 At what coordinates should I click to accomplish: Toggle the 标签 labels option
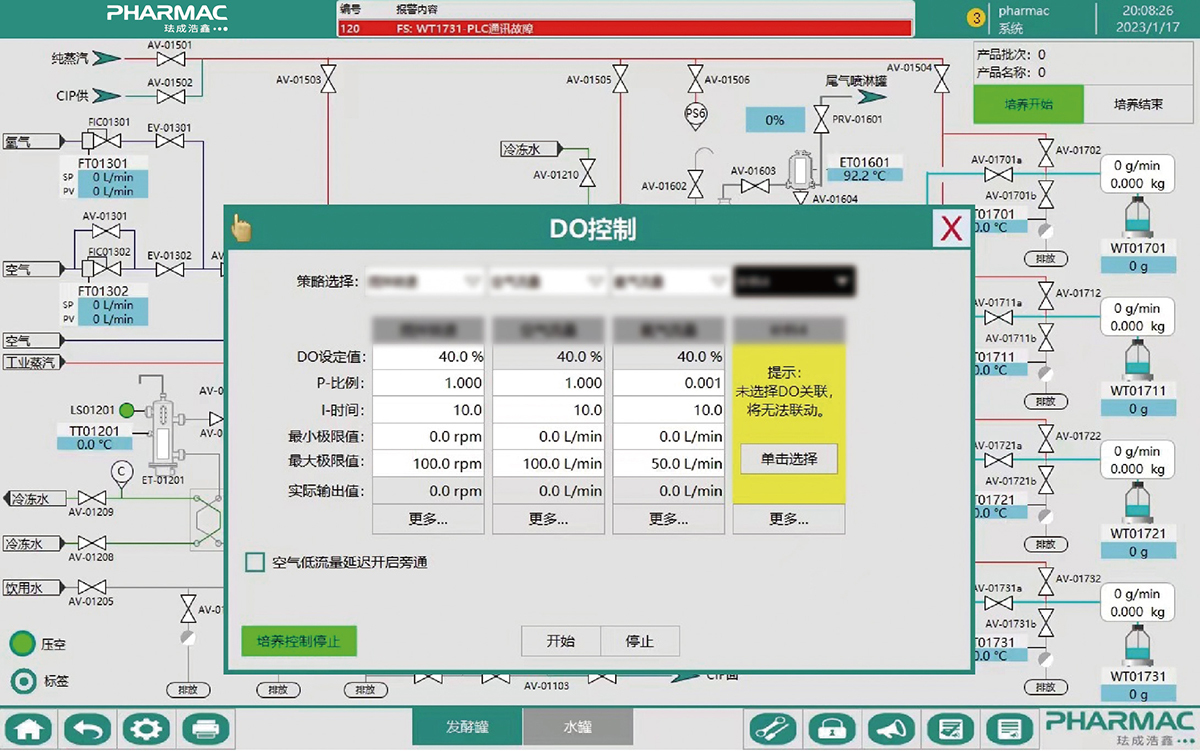coord(22,682)
